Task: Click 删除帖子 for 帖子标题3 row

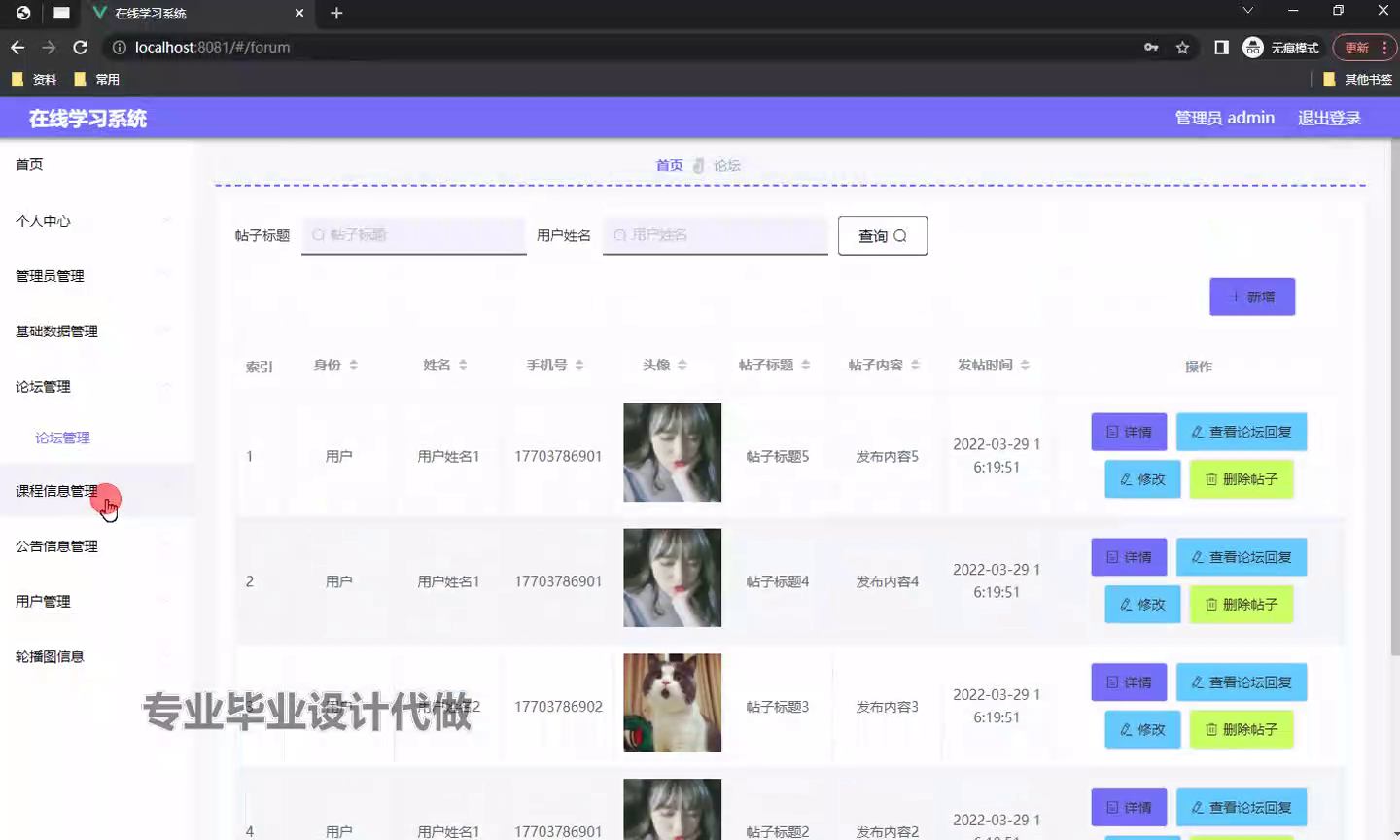Action: pos(1242,730)
